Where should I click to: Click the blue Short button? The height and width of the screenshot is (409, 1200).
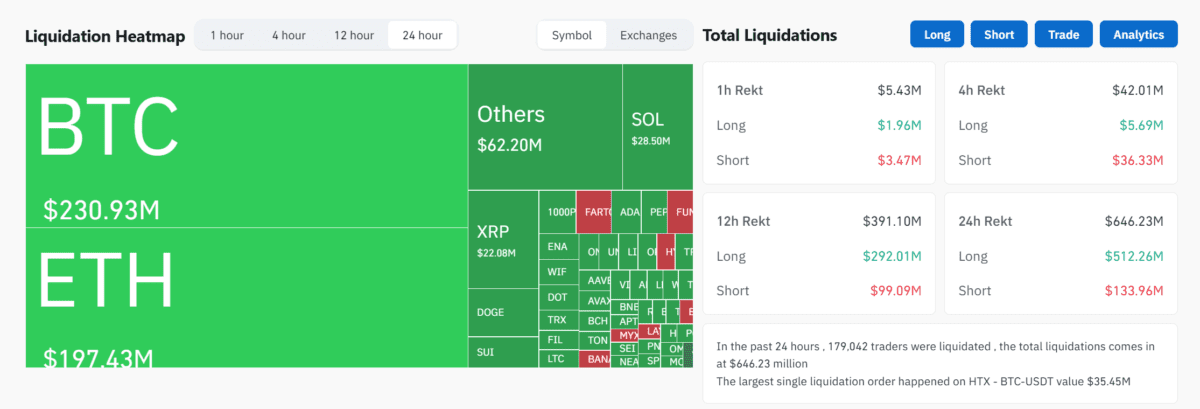point(999,34)
